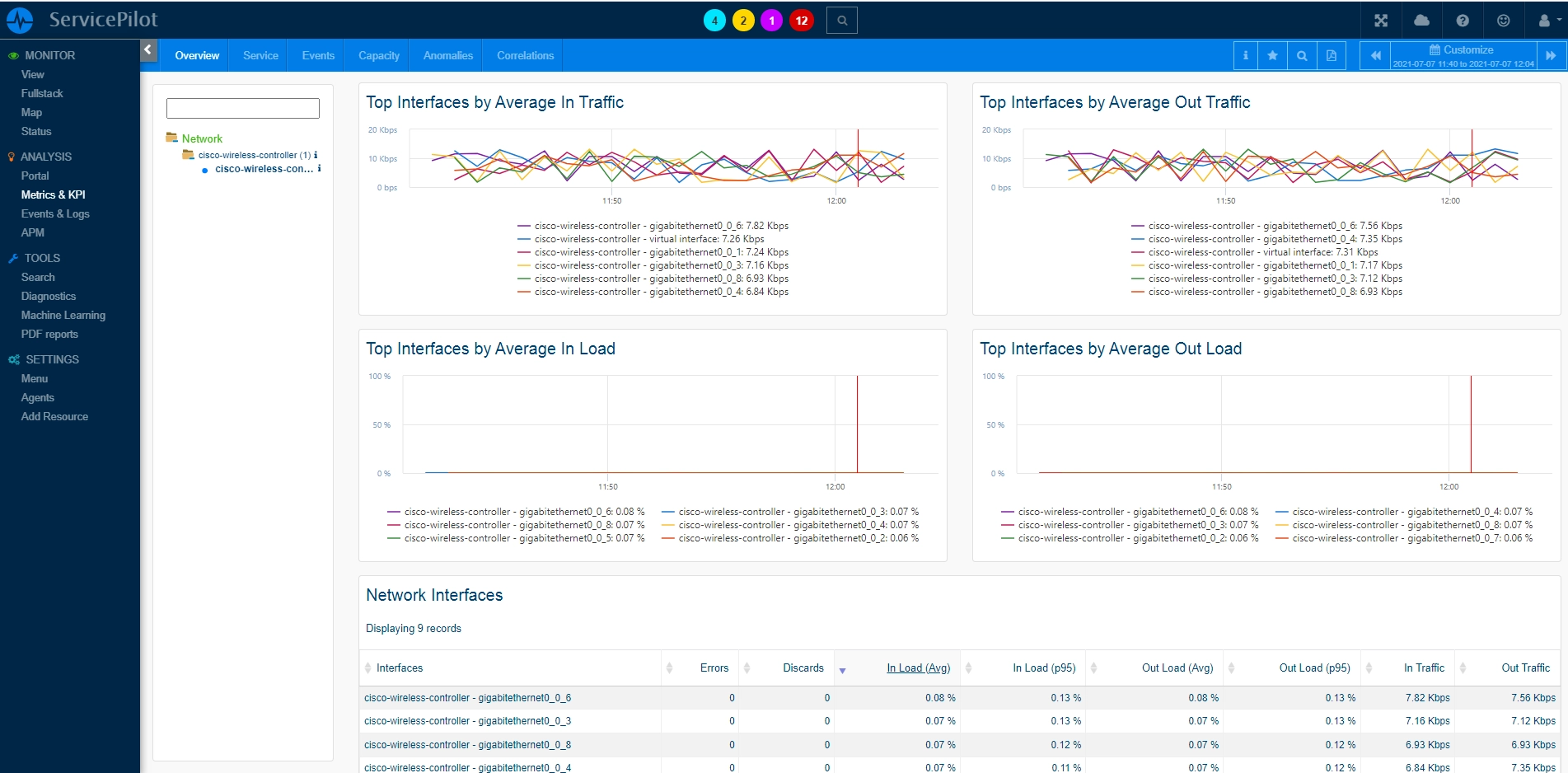Click the smiley face feedback icon
1568x773 pixels.
pyautogui.click(x=1504, y=21)
